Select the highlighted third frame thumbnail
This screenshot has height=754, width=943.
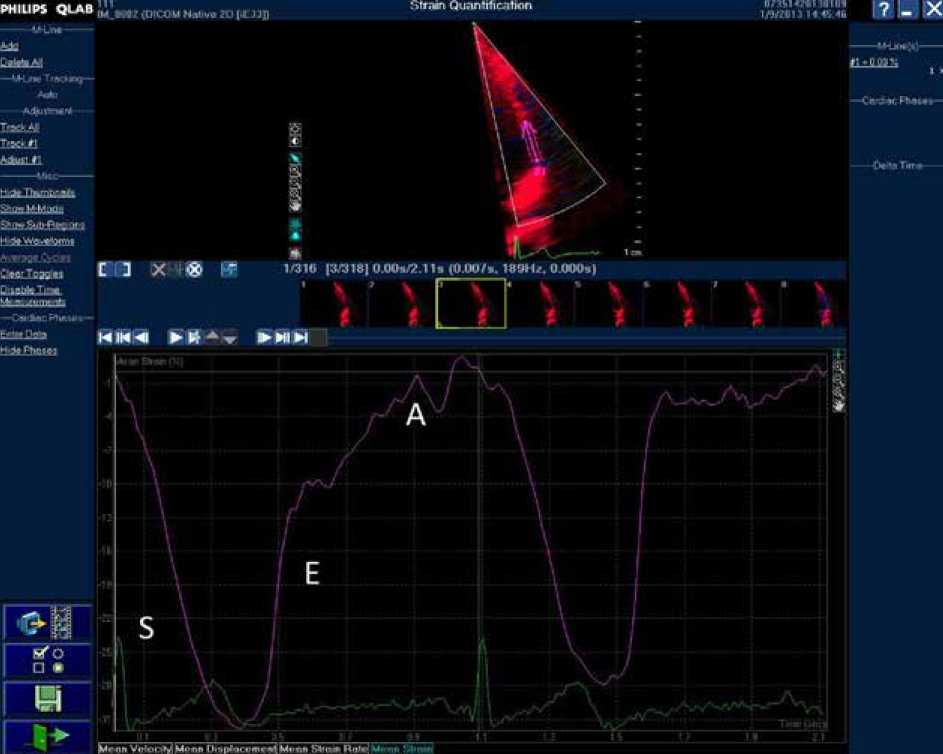pyautogui.click(x=471, y=304)
